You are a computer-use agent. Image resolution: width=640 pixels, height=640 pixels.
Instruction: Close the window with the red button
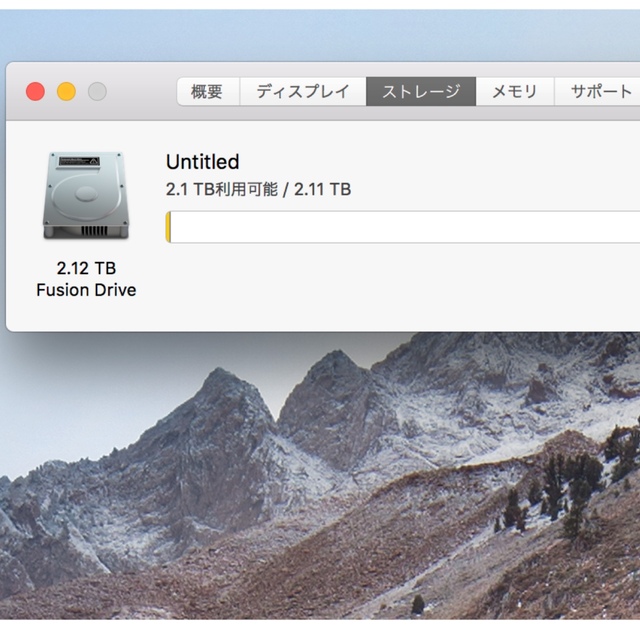(x=36, y=91)
